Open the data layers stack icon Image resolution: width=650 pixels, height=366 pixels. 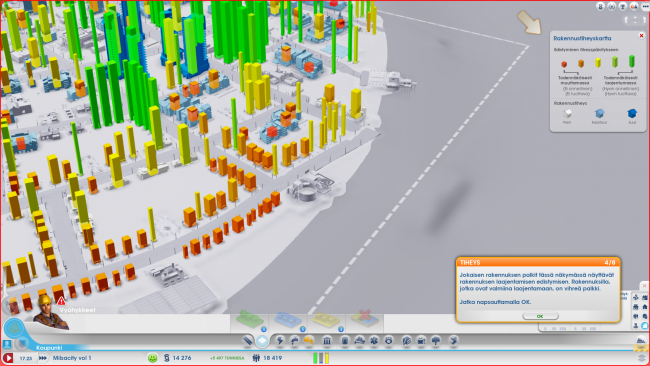point(642,359)
